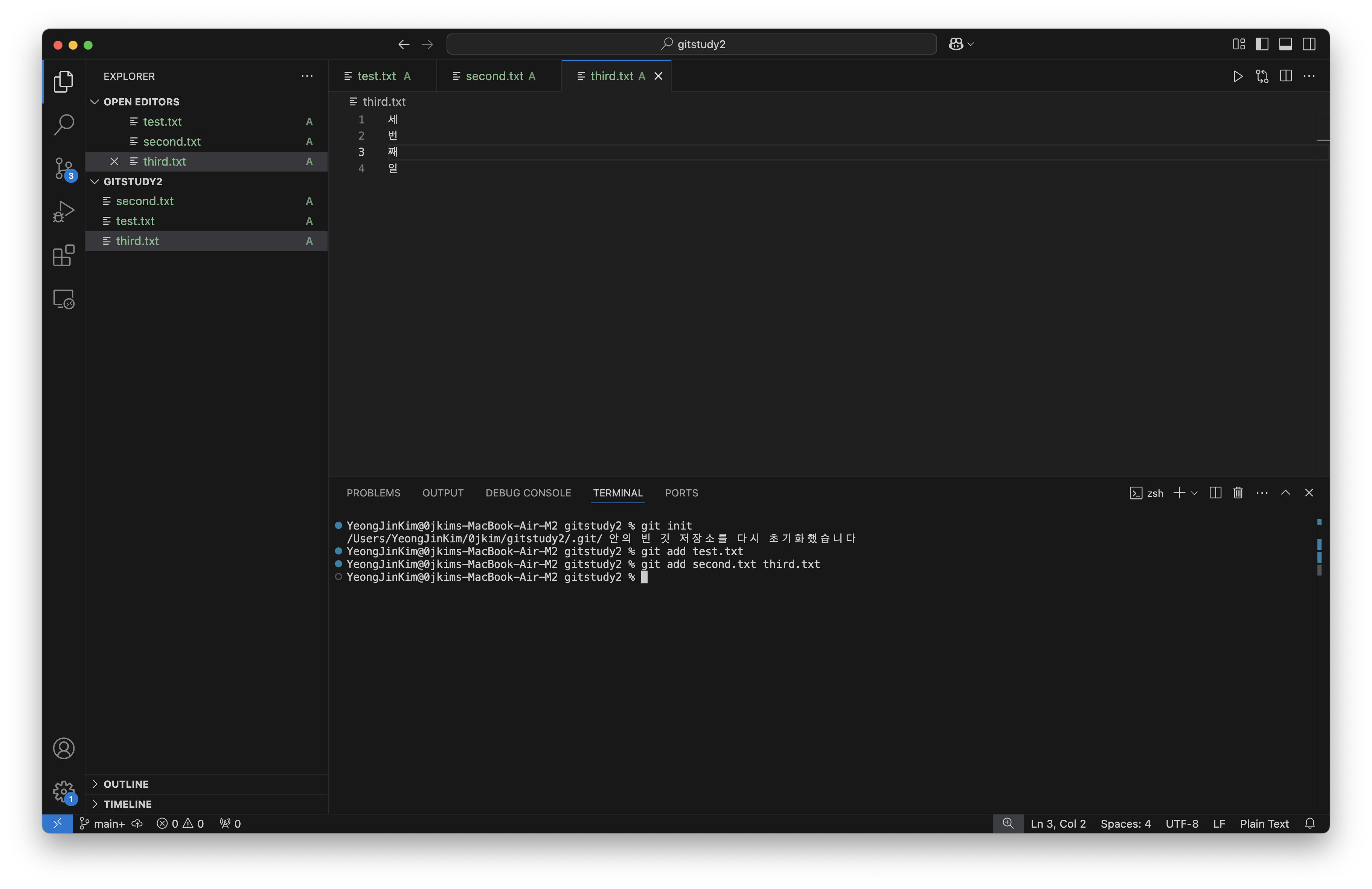Open errors and warnings count in status bar

pyautogui.click(x=180, y=823)
